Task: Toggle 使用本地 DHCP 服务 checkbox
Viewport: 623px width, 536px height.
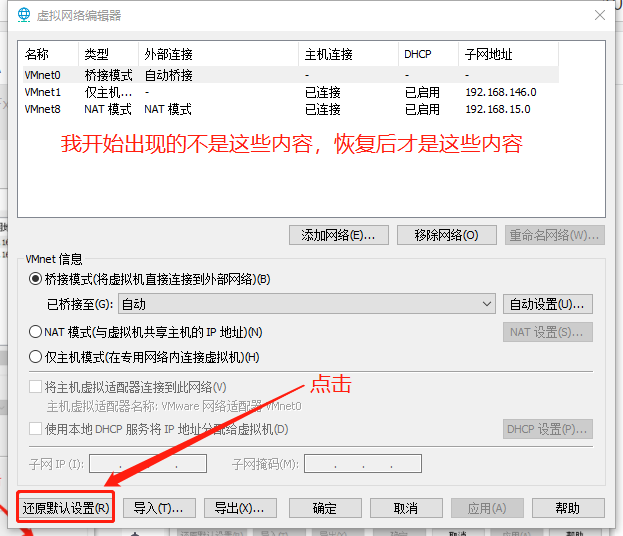Action: click(35, 429)
